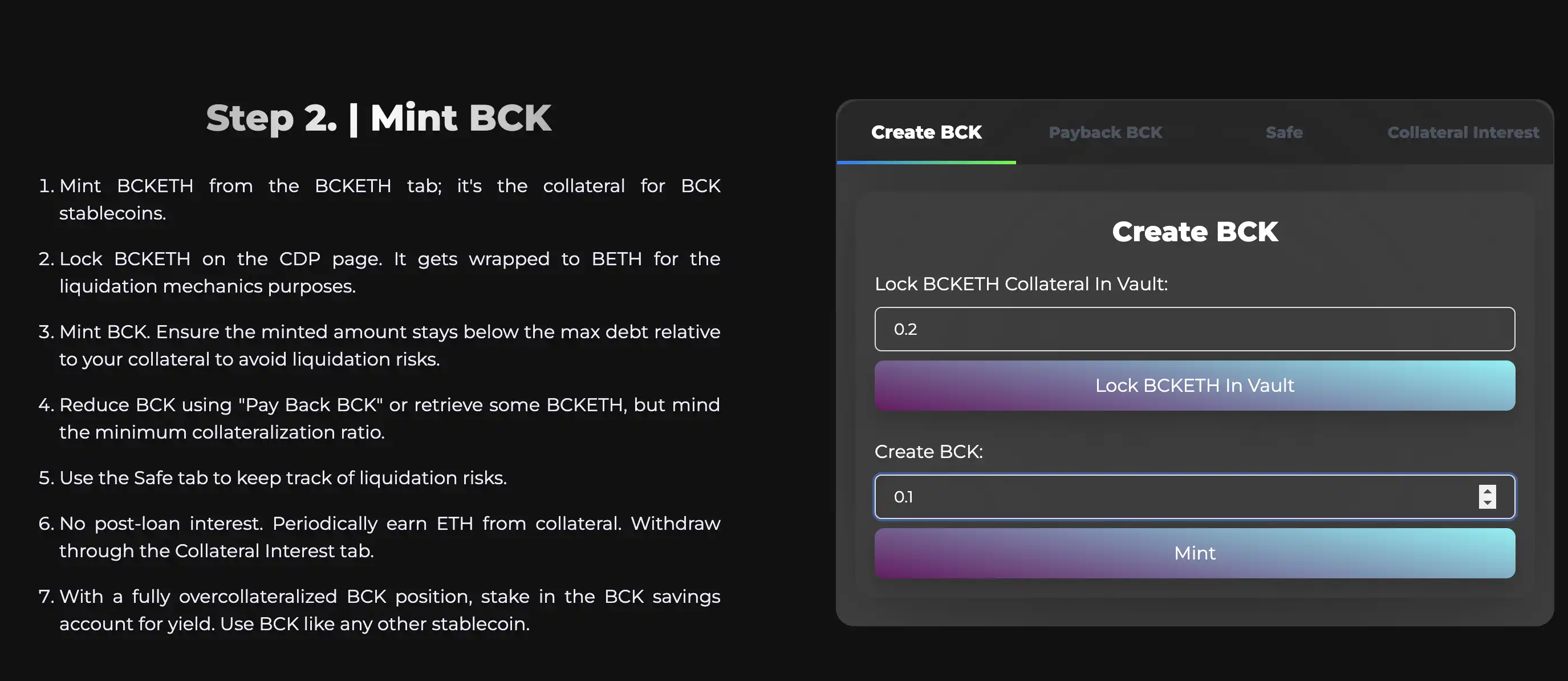Click instruction 3 about max debt
1568x681 pixels.
point(379,346)
